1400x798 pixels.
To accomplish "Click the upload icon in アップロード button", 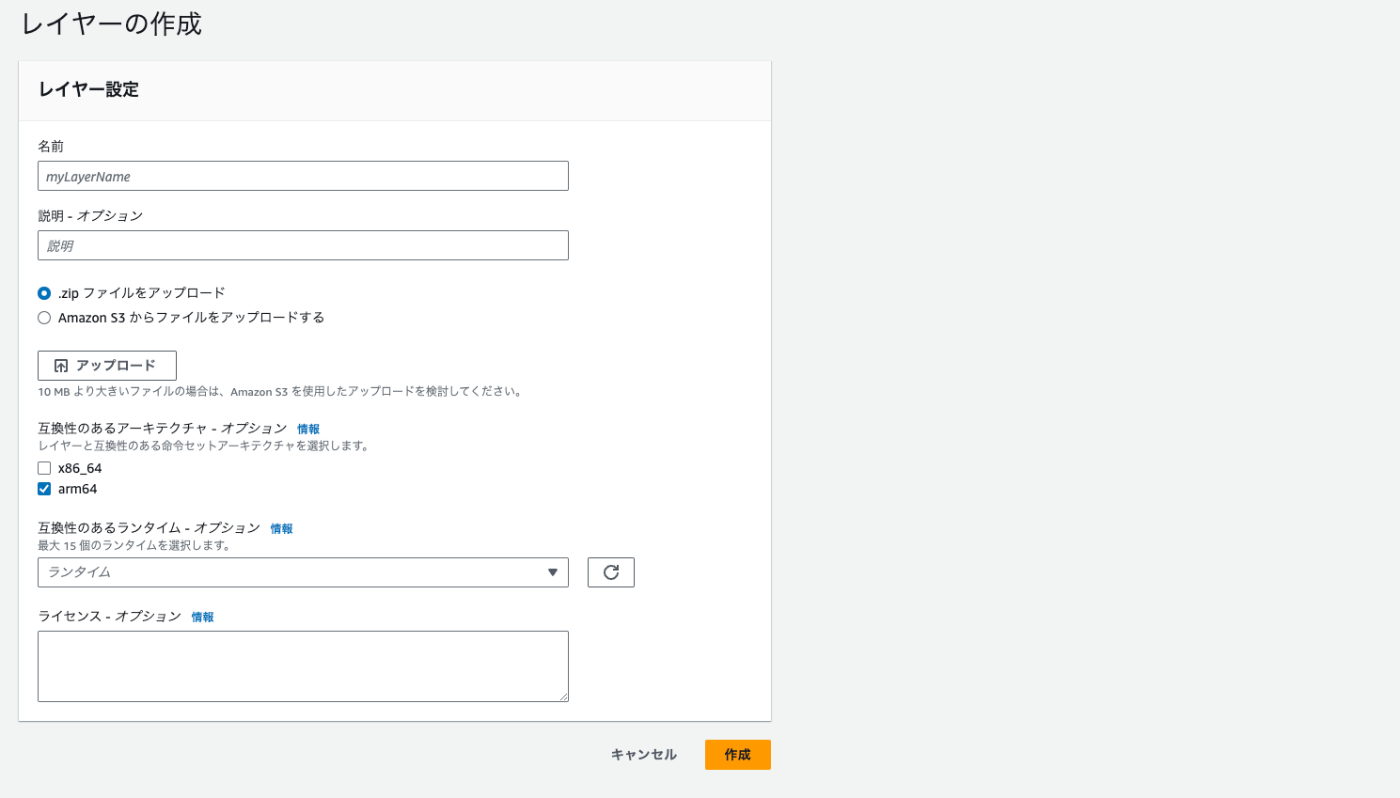I will [61, 365].
